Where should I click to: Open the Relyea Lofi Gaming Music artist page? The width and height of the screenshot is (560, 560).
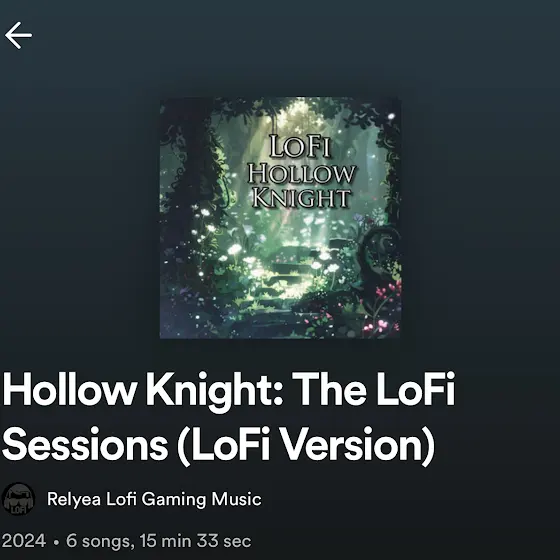(154, 499)
